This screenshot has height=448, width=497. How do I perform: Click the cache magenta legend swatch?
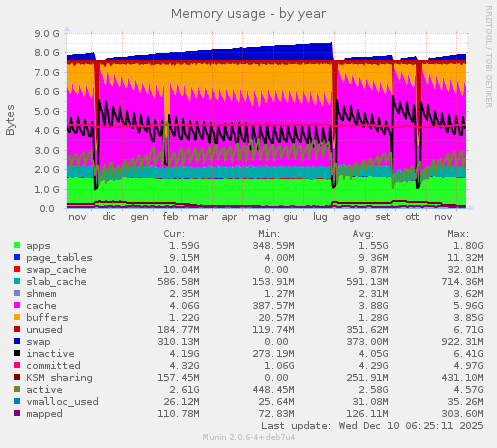17,305
